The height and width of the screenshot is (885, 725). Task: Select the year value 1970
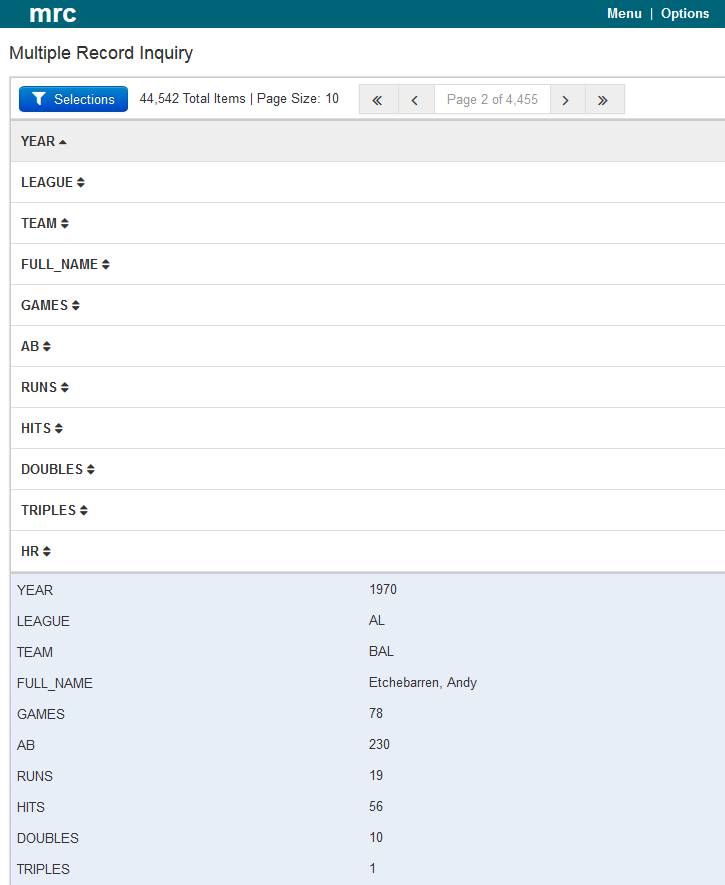click(x=383, y=589)
